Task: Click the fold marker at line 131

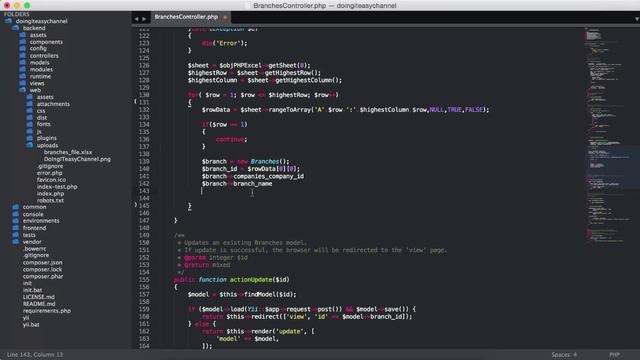Action: point(136,101)
